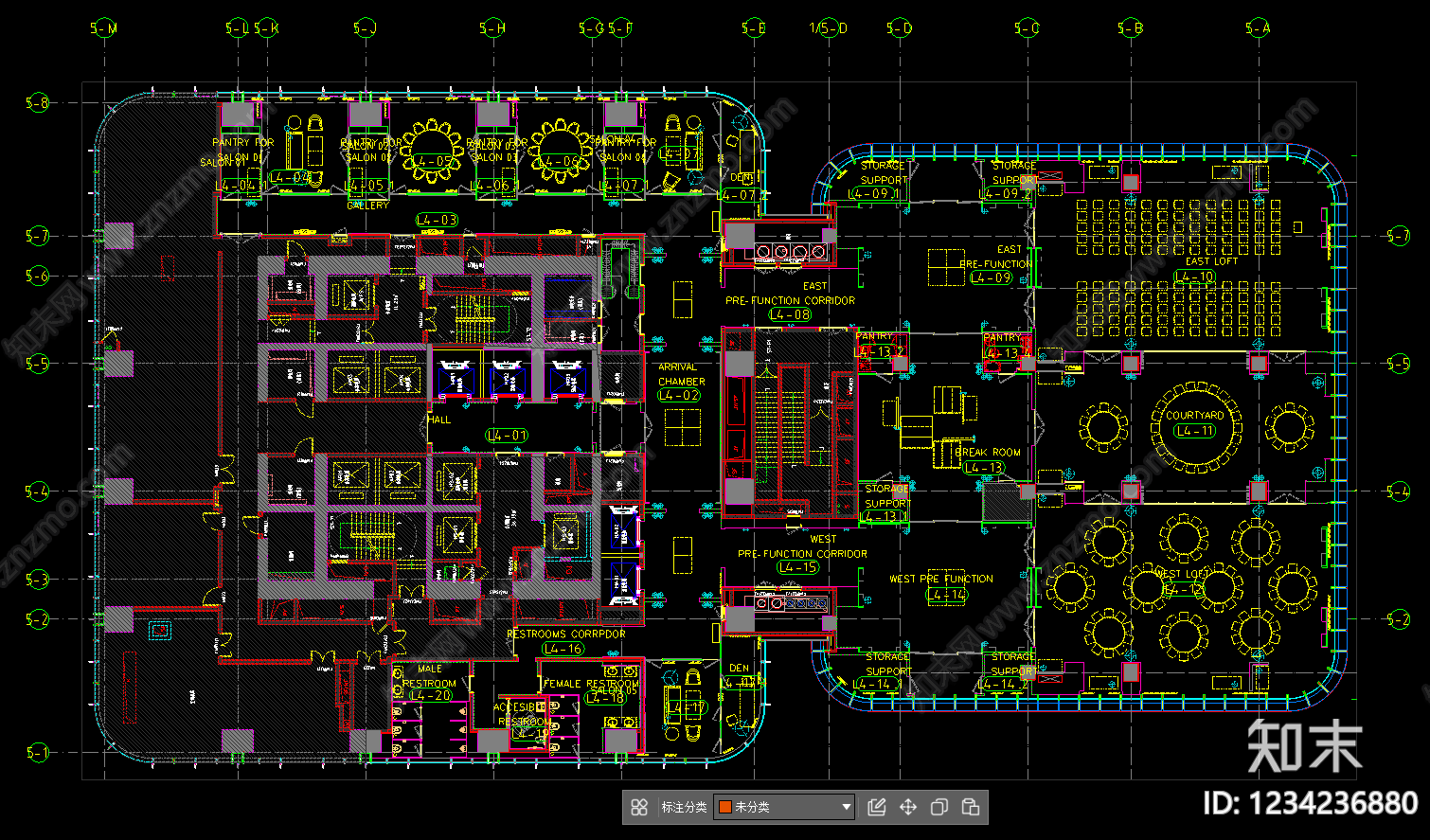The height and width of the screenshot is (840, 1430).
Task: Select the L4-08 room tag
Action: 790,314
